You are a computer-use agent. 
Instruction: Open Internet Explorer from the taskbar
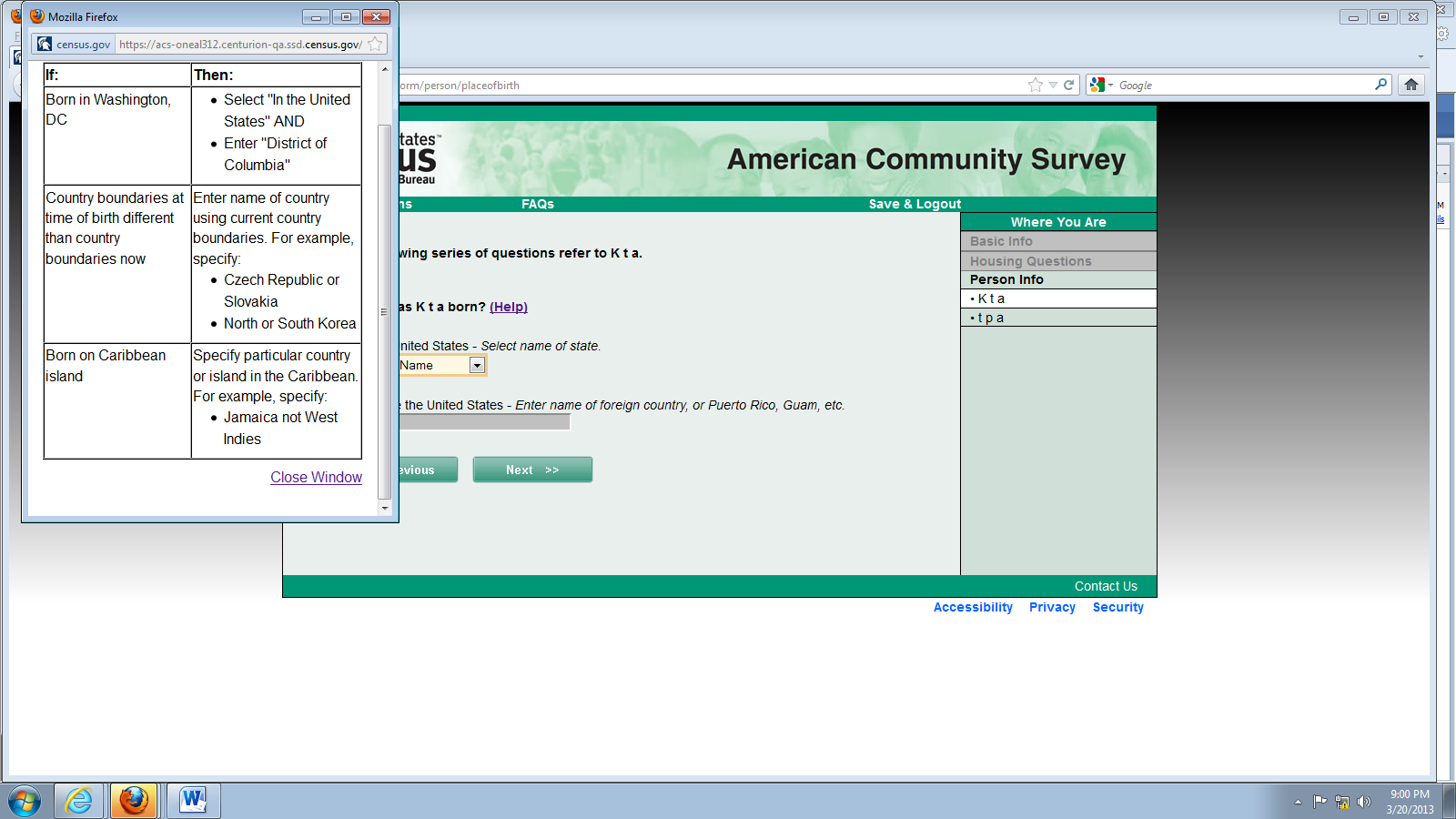pyautogui.click(x=79, y=801)
